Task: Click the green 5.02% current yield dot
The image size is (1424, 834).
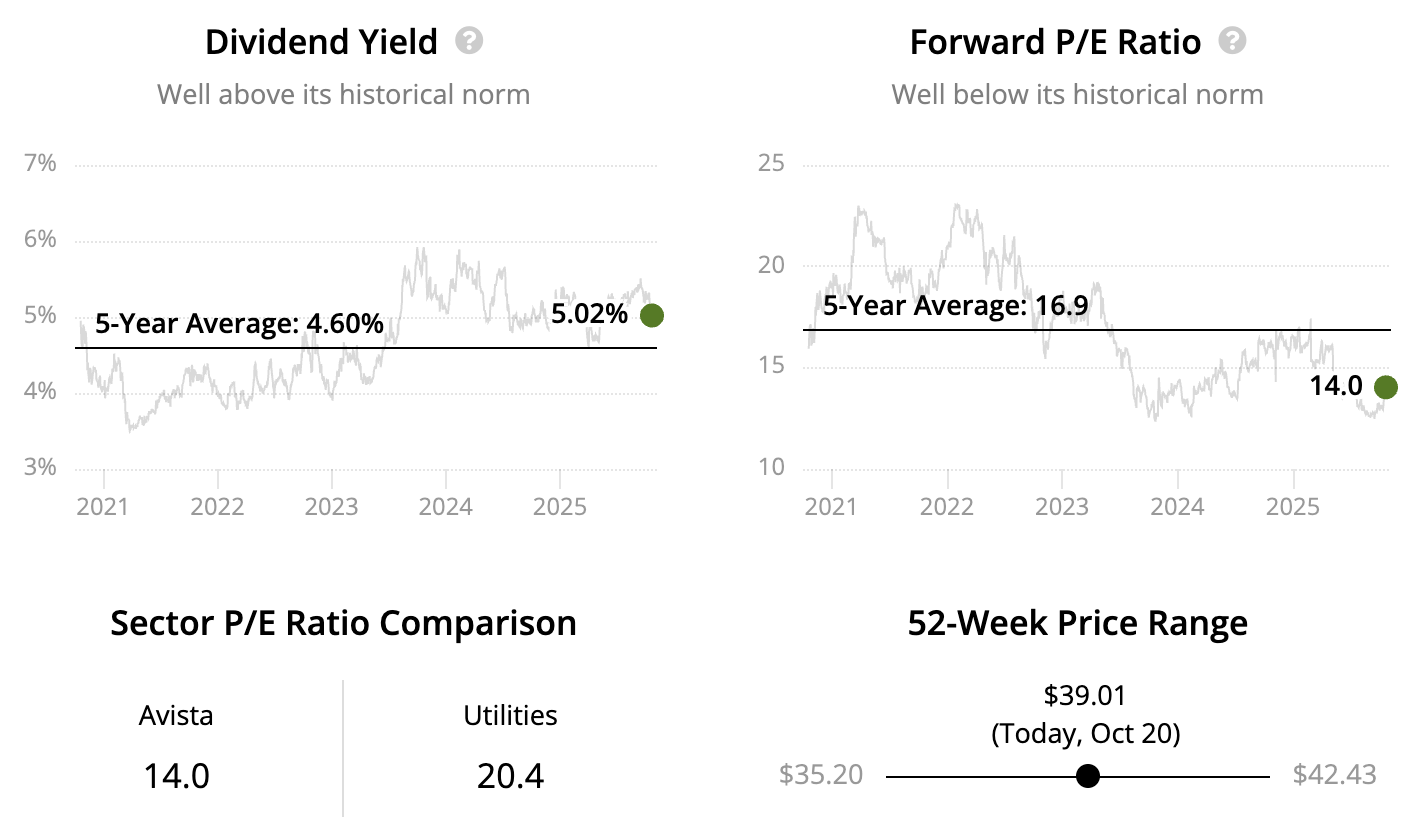Action: (x=651, y=315)
